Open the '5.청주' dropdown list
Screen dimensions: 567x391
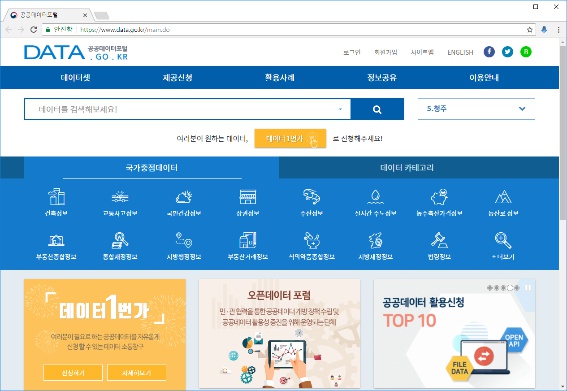476,109
